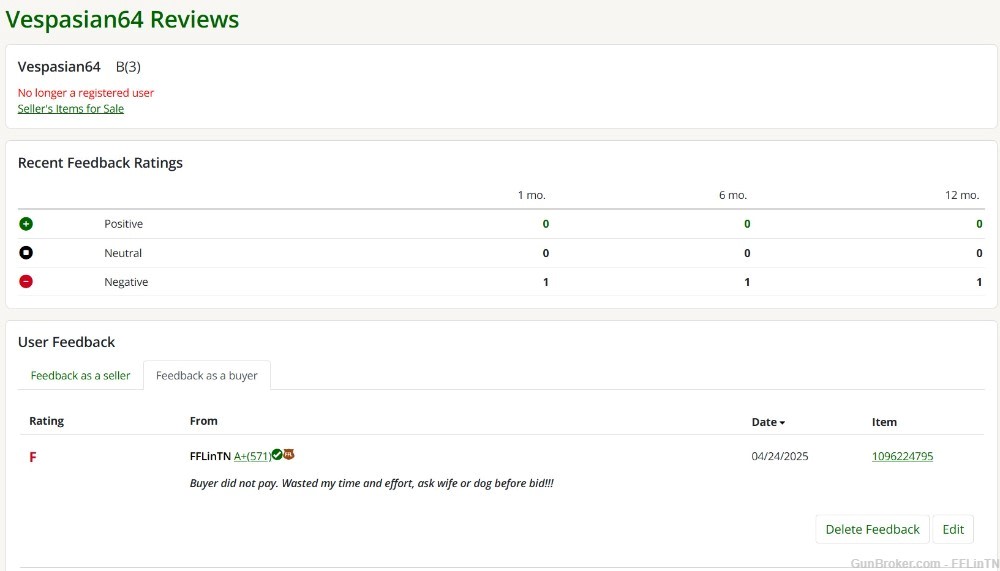Open the A+(571) rating link for FFLinTN

253,456
